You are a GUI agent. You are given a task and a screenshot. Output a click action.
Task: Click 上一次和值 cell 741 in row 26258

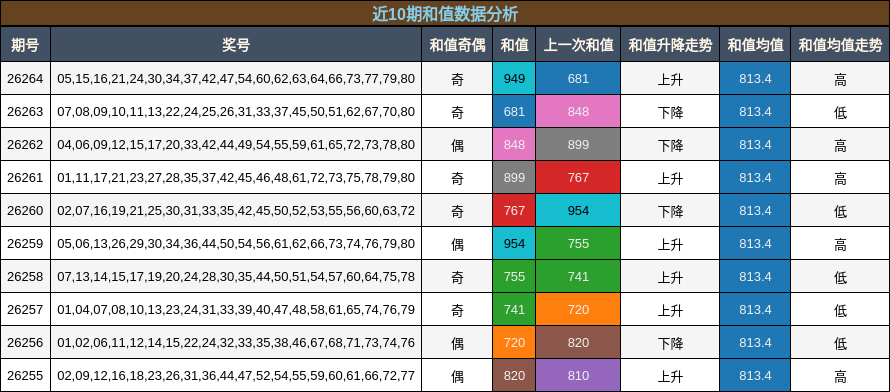pos(578,276)
